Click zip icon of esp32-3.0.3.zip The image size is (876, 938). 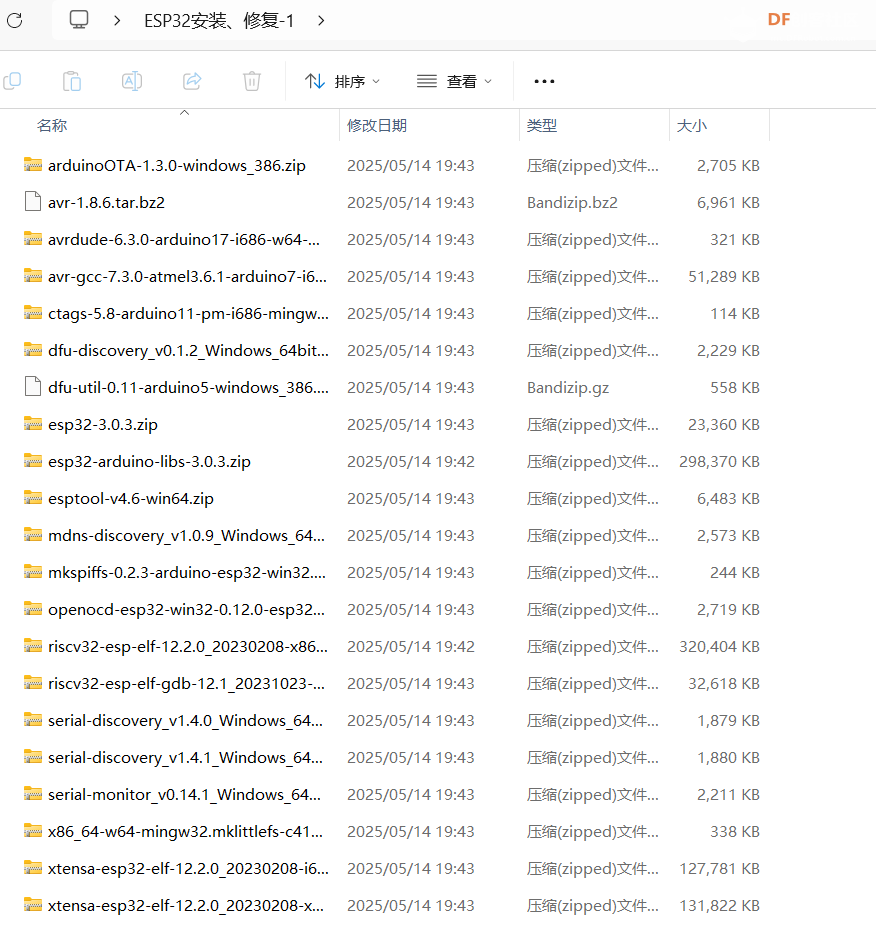33,424
